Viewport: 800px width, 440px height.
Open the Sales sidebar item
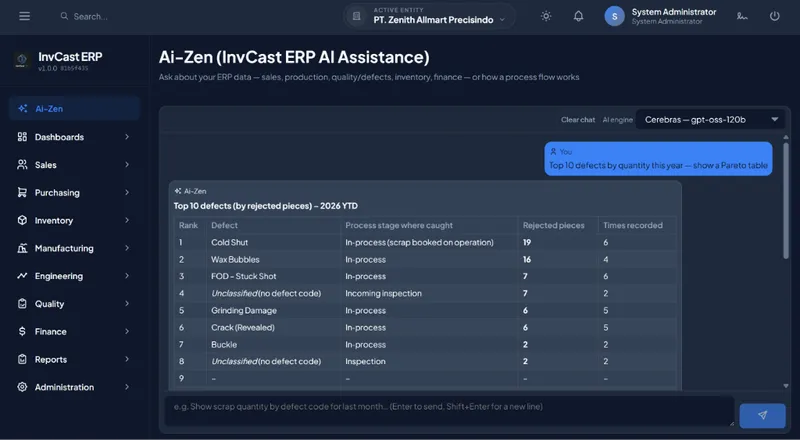tap(74, 165)
